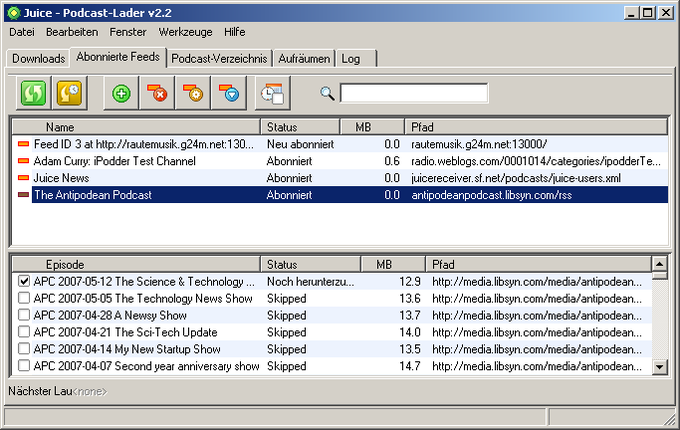This screenshot has width=680, height=430.
Task: Click the feed icon with blue down arrow
Action: click(x=229, y=93)
